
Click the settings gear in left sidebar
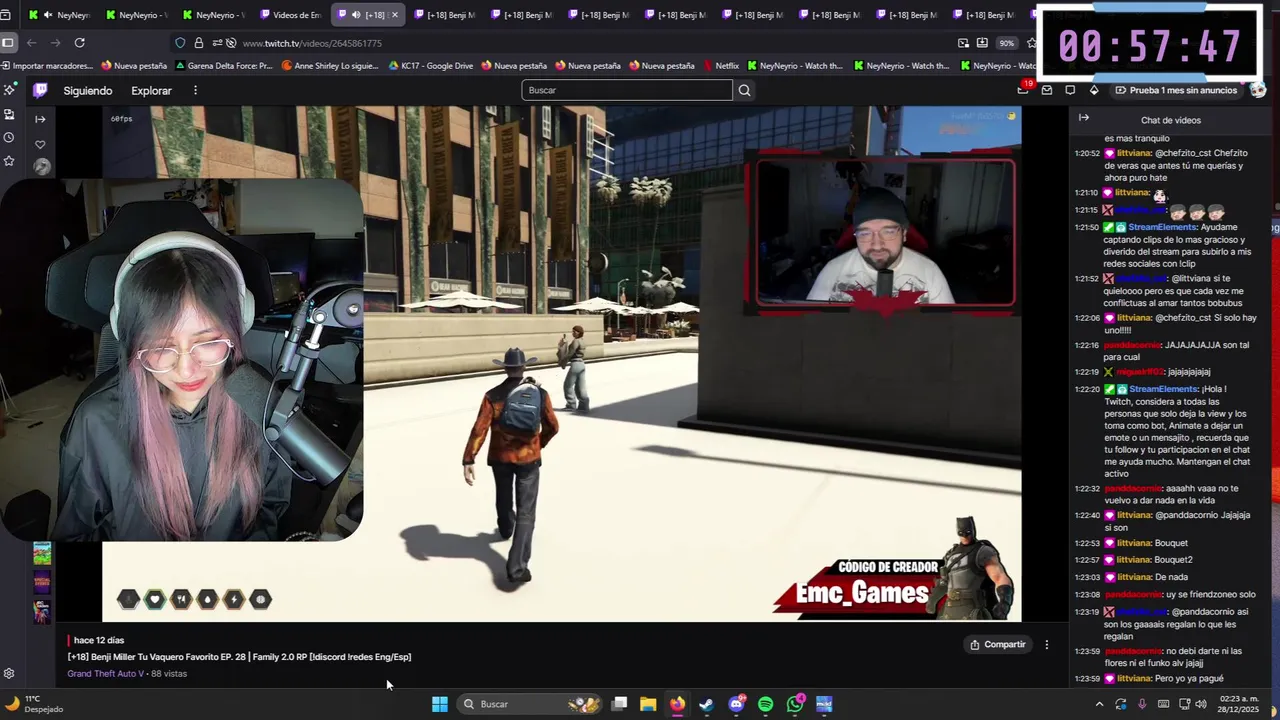pyautogui.click(x=9, y=674)
